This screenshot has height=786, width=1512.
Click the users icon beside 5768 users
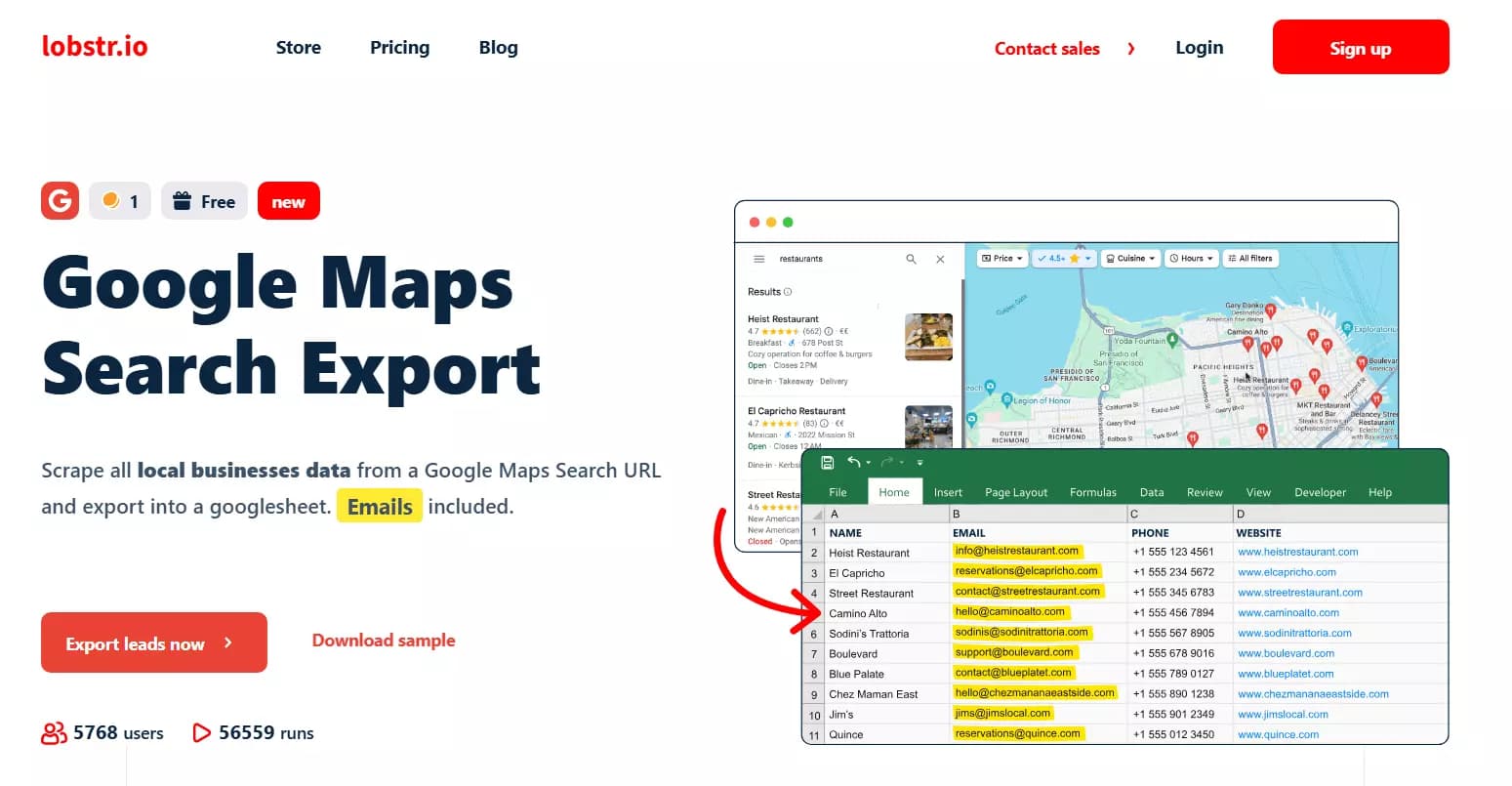pos(54,733)
